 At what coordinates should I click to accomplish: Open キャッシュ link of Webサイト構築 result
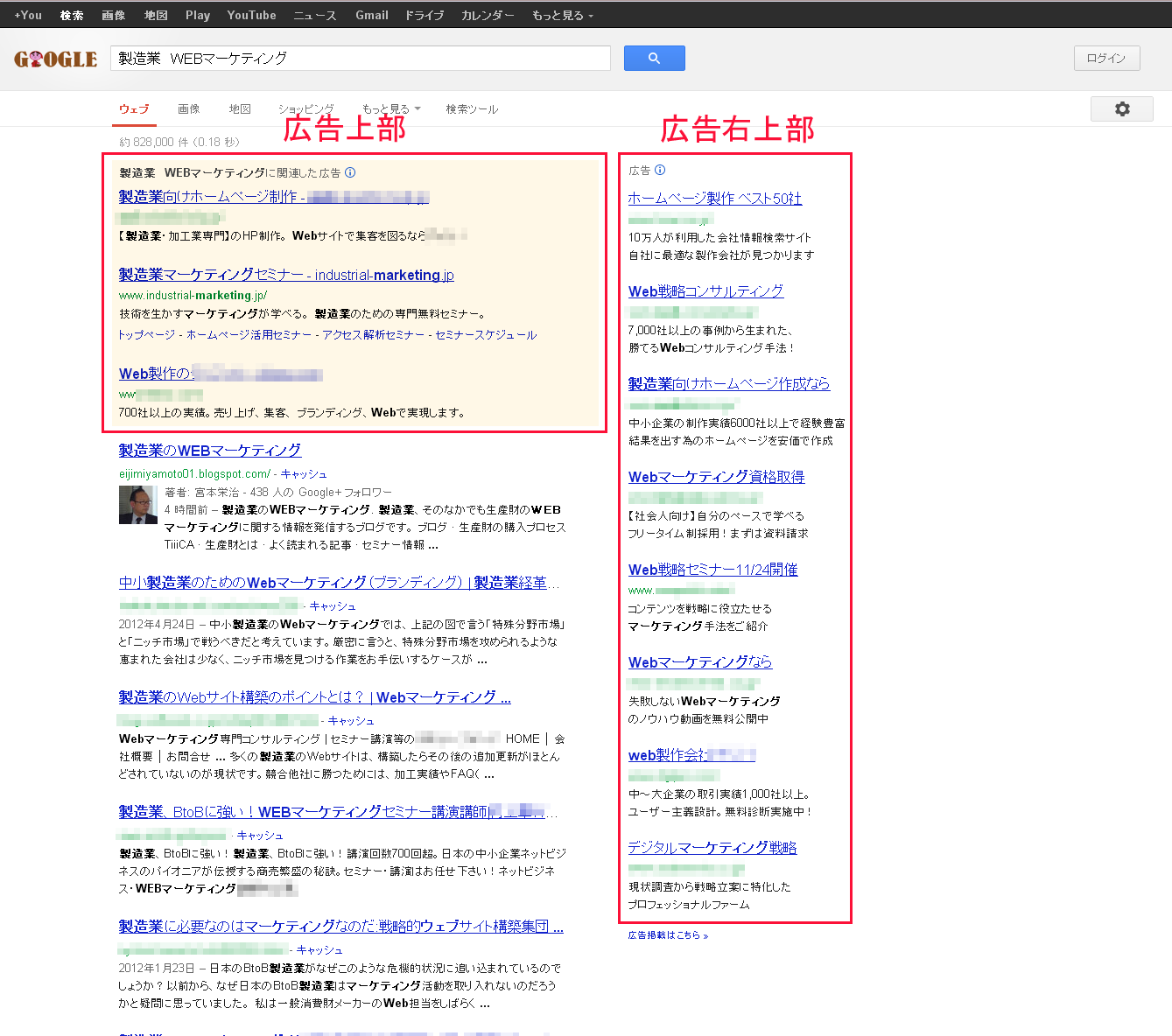click(x=351, y=720)
